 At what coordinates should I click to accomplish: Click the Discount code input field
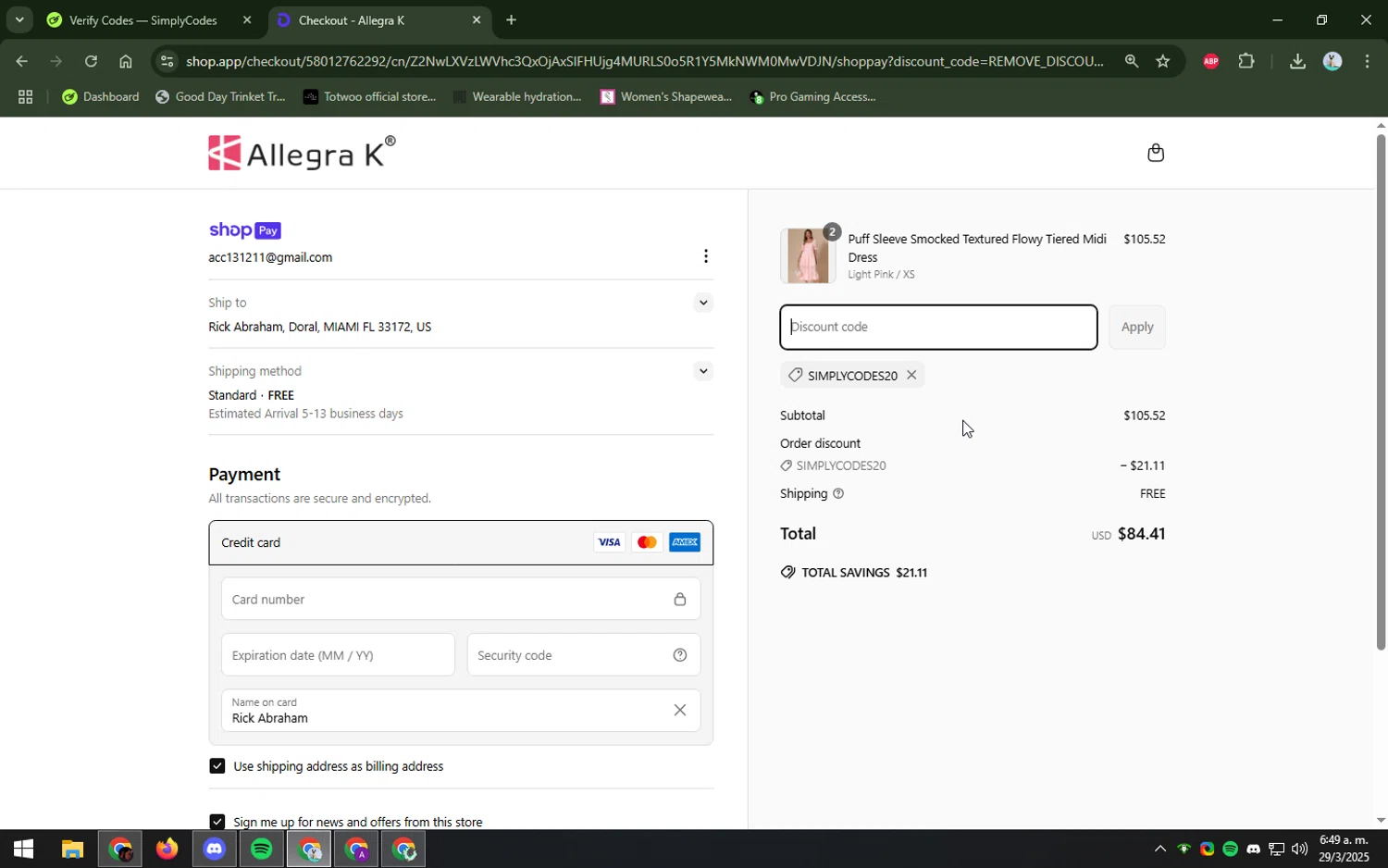(938, 327)
